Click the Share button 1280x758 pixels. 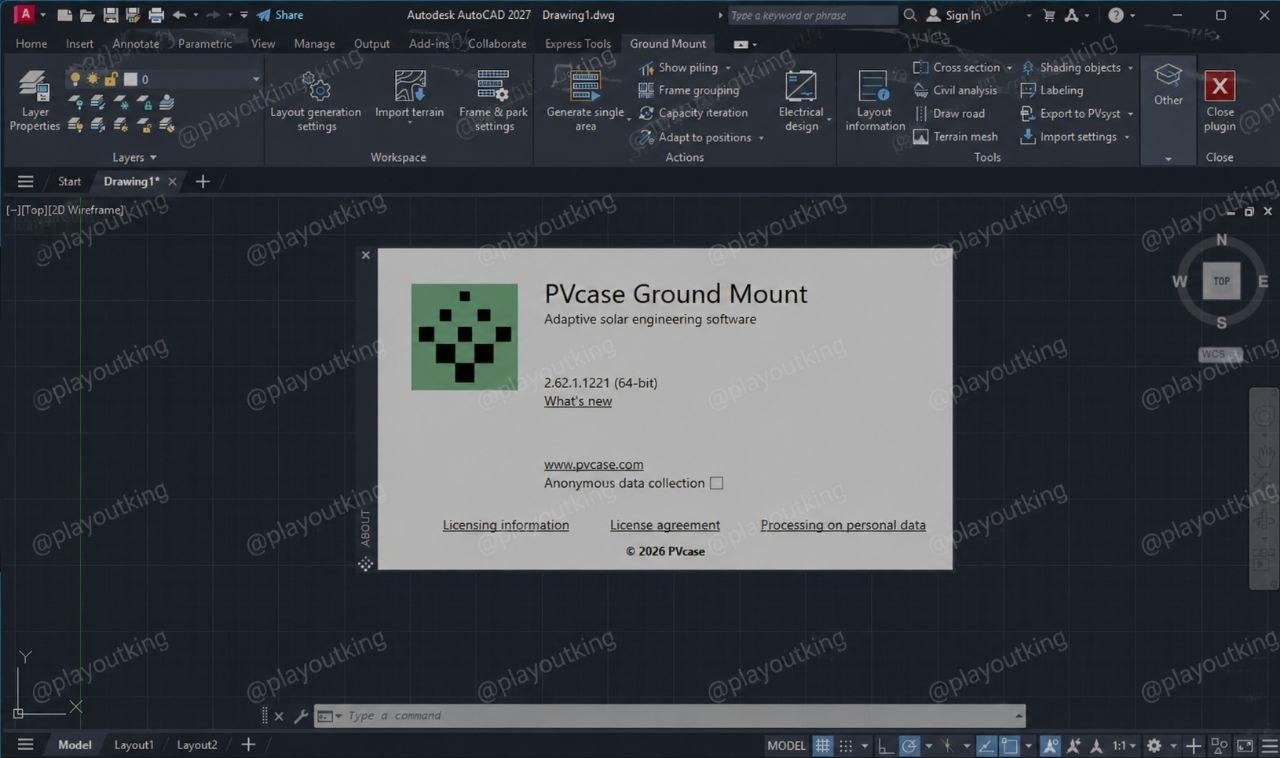pos(280,15)
